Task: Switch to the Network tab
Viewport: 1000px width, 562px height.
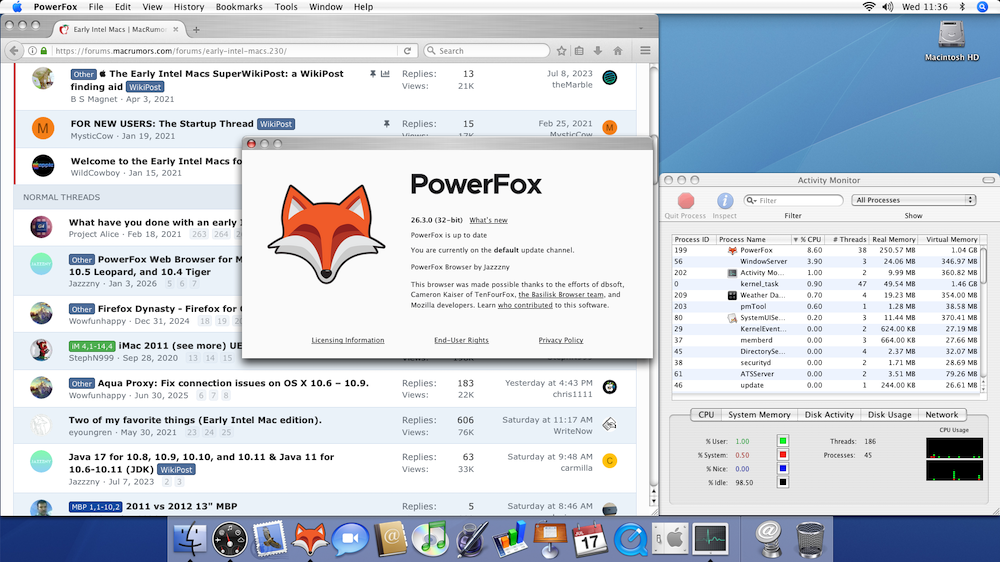Action: [x=941, y=415]
